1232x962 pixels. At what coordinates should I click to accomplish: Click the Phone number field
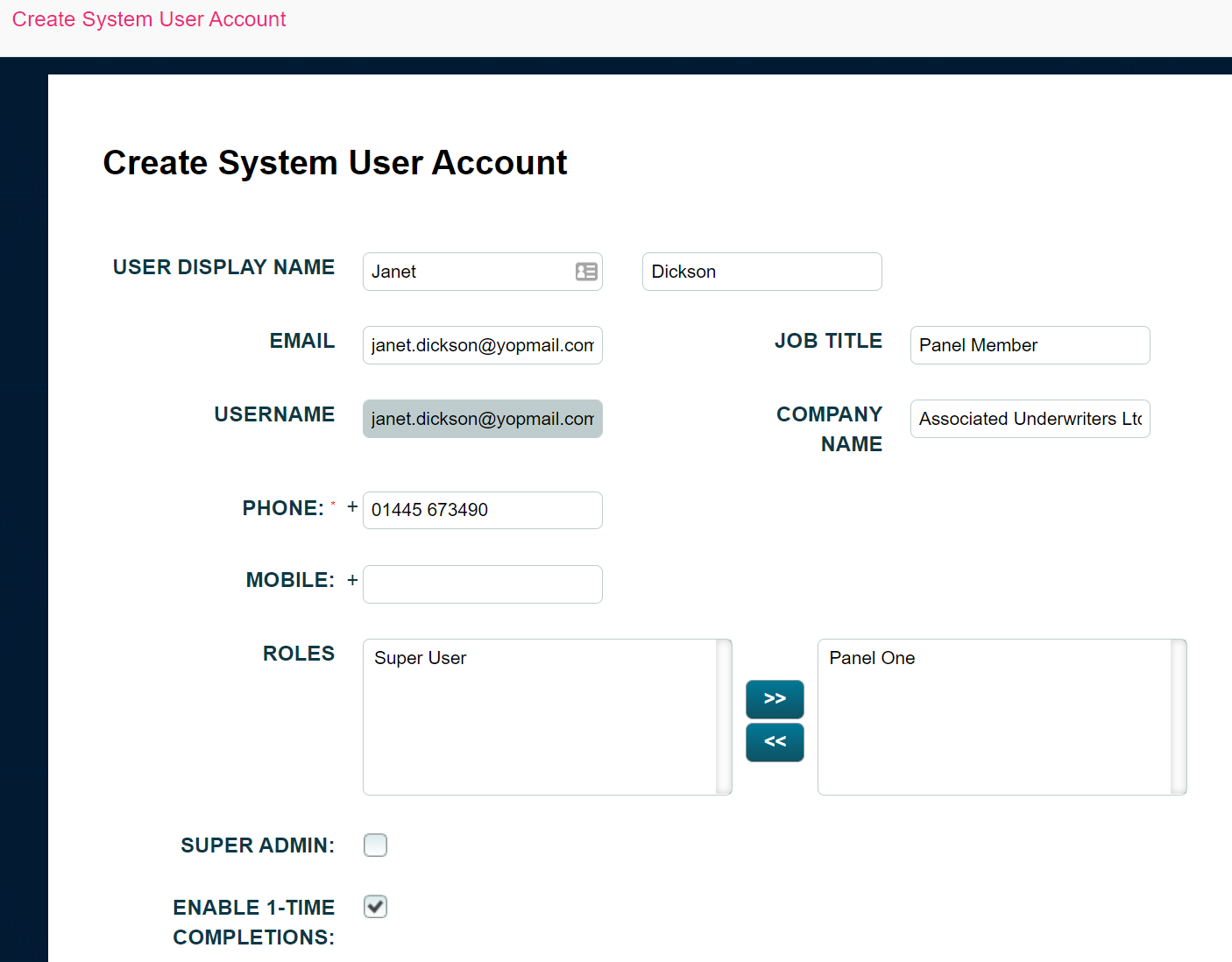coord(483,510)
